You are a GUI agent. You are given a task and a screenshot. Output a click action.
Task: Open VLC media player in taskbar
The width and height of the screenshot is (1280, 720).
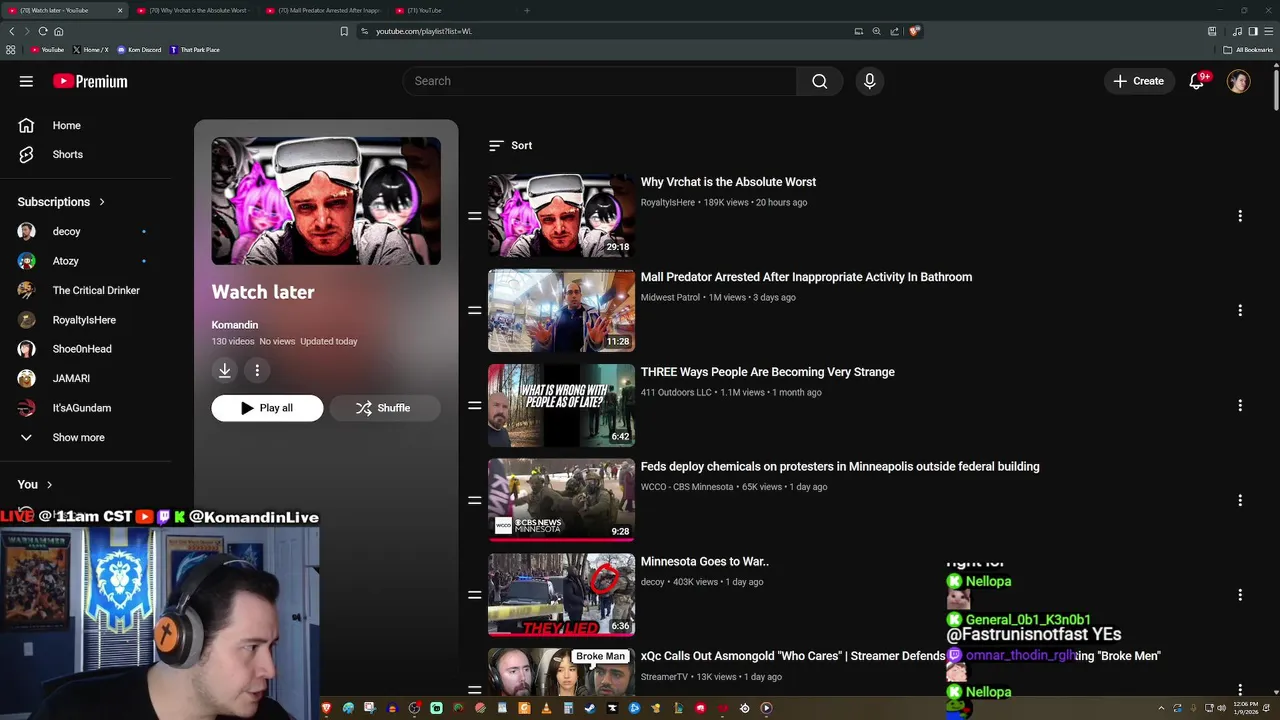coord(546,708)
